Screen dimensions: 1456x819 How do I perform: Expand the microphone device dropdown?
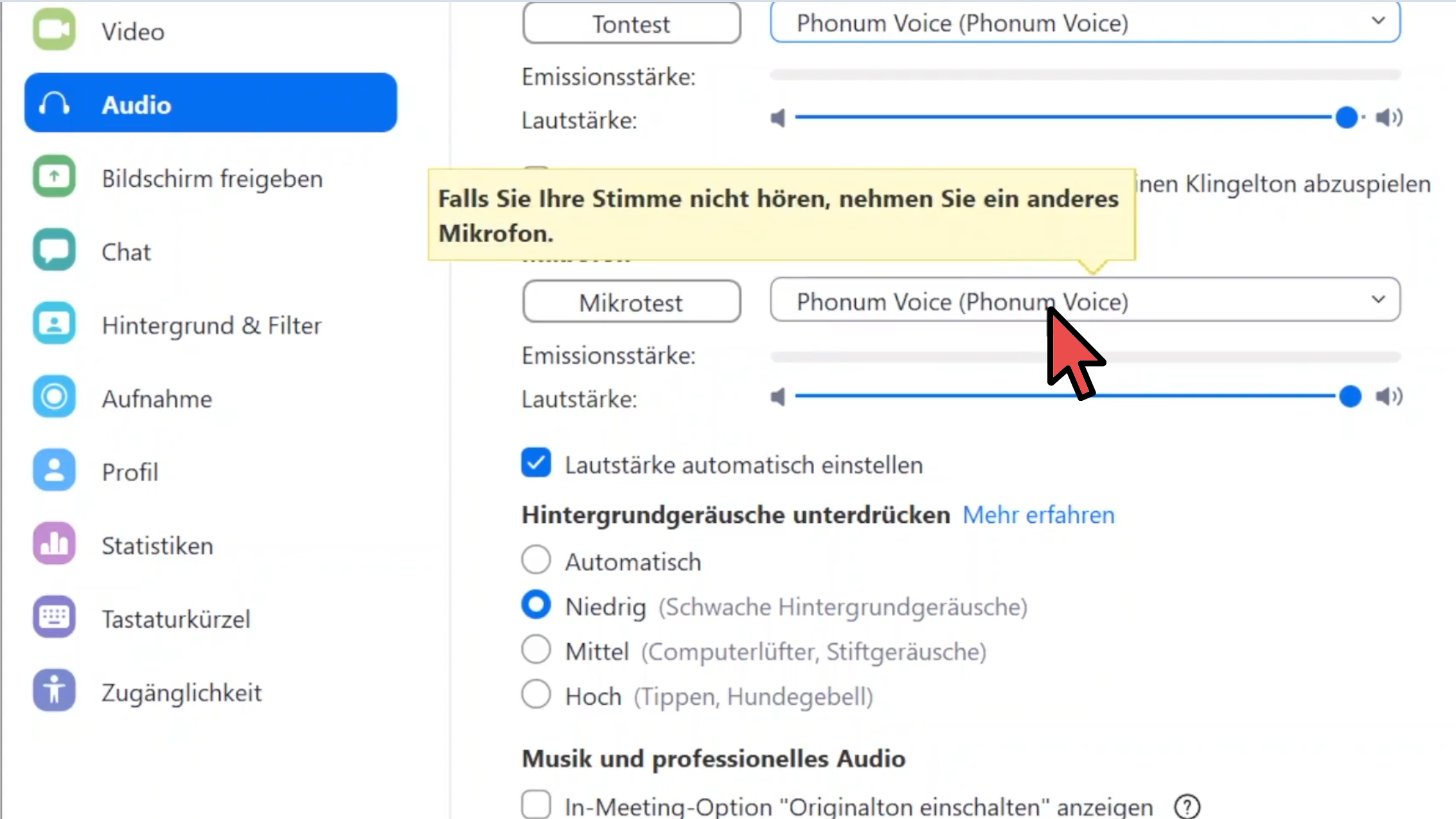pos(1085,300)
